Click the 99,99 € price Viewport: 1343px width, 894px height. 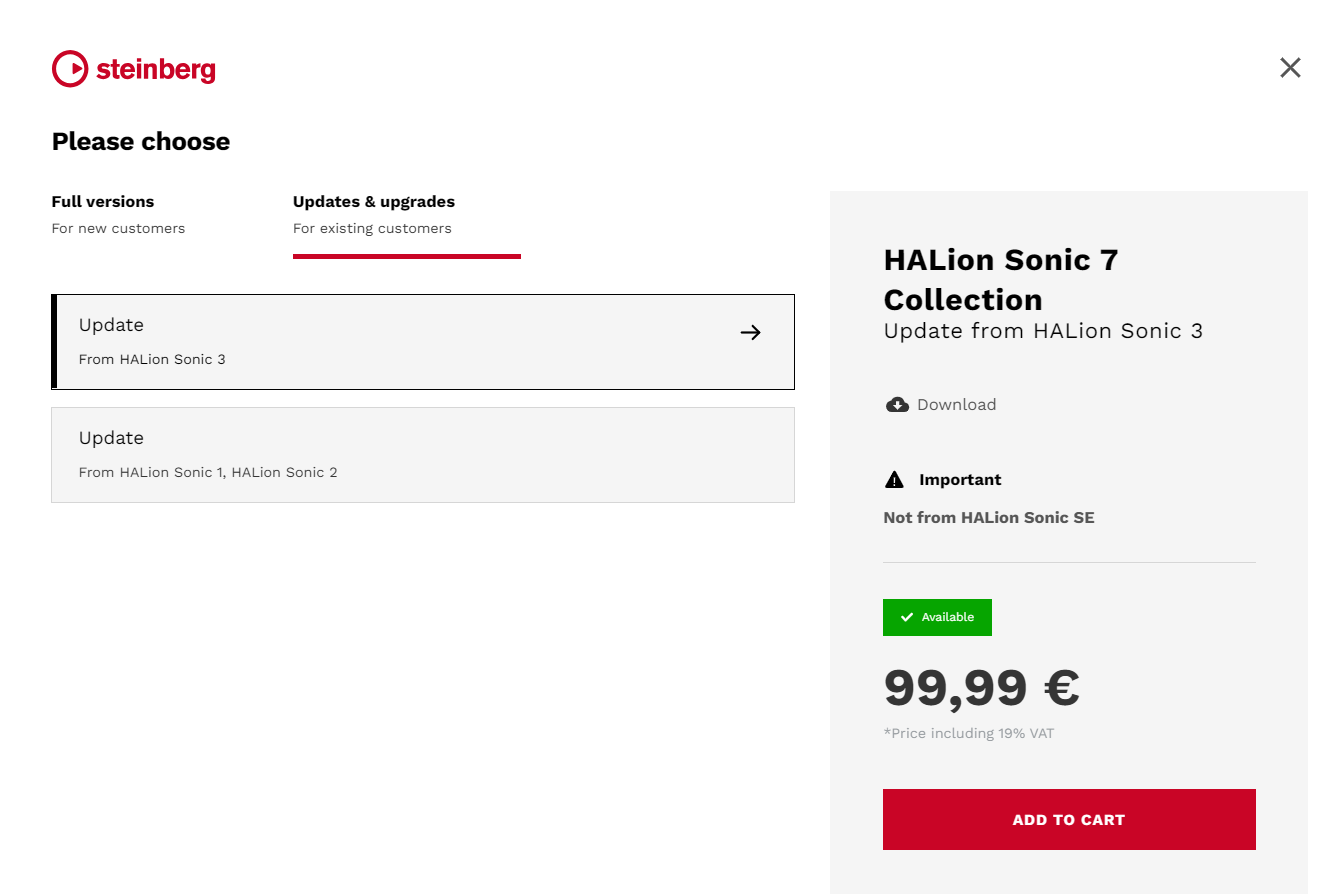pyautogui.click(x=981, y=687)
